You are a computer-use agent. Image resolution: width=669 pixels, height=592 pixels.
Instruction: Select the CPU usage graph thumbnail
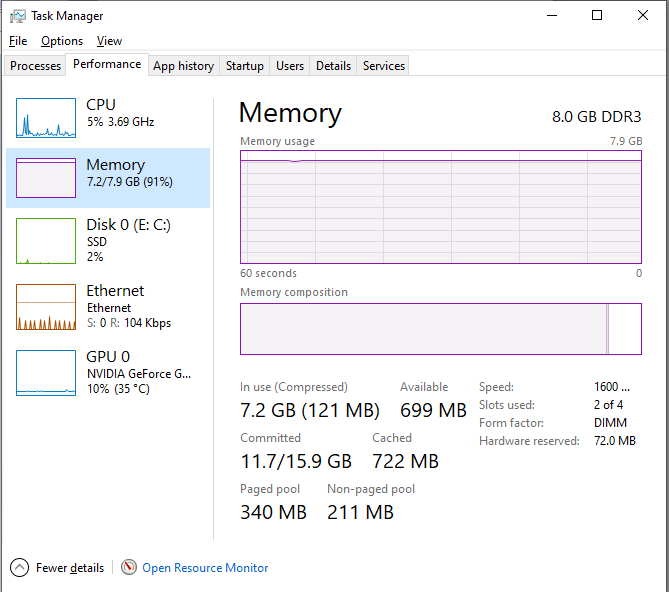46,118
